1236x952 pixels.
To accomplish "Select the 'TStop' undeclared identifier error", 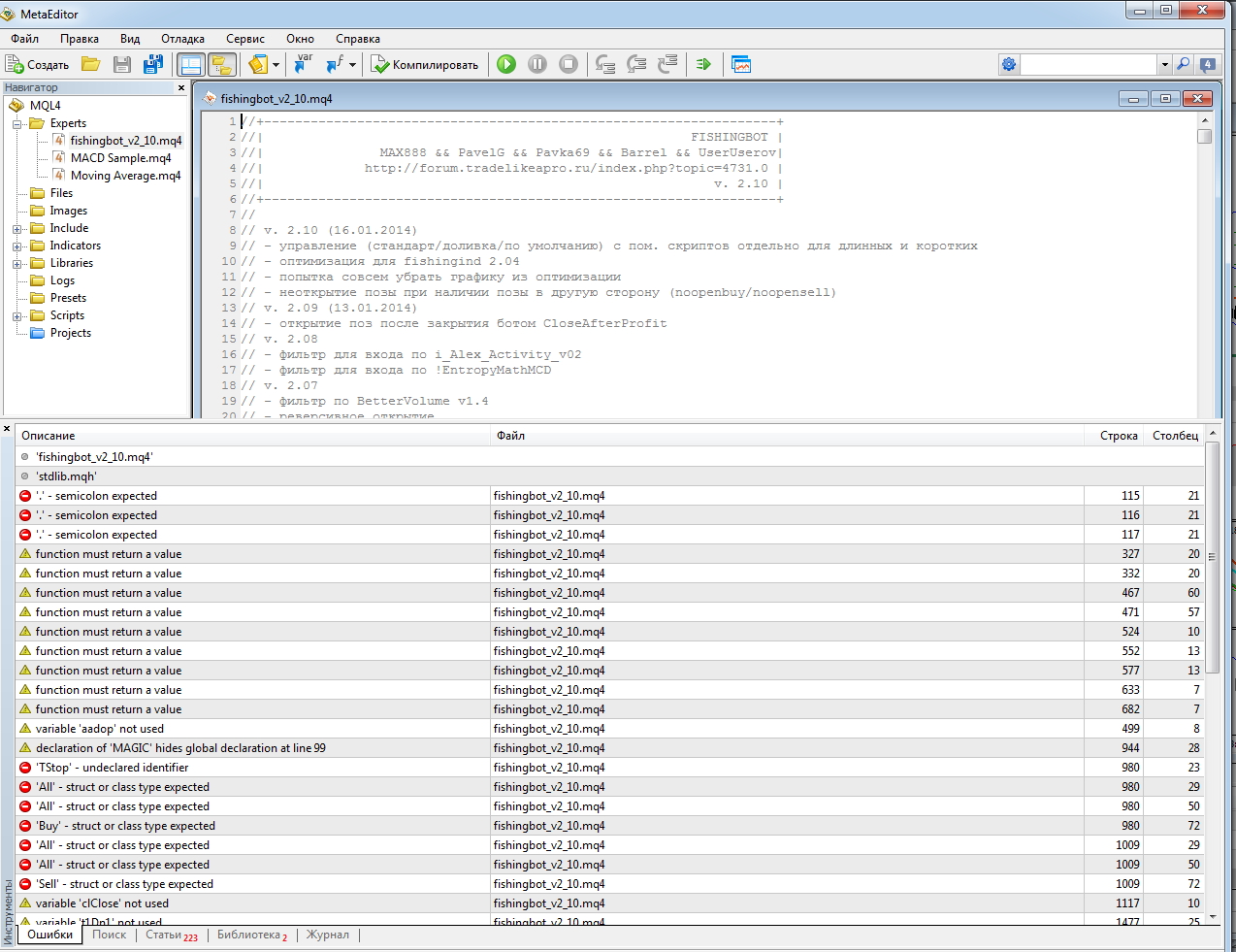I will tap(610, 768).
